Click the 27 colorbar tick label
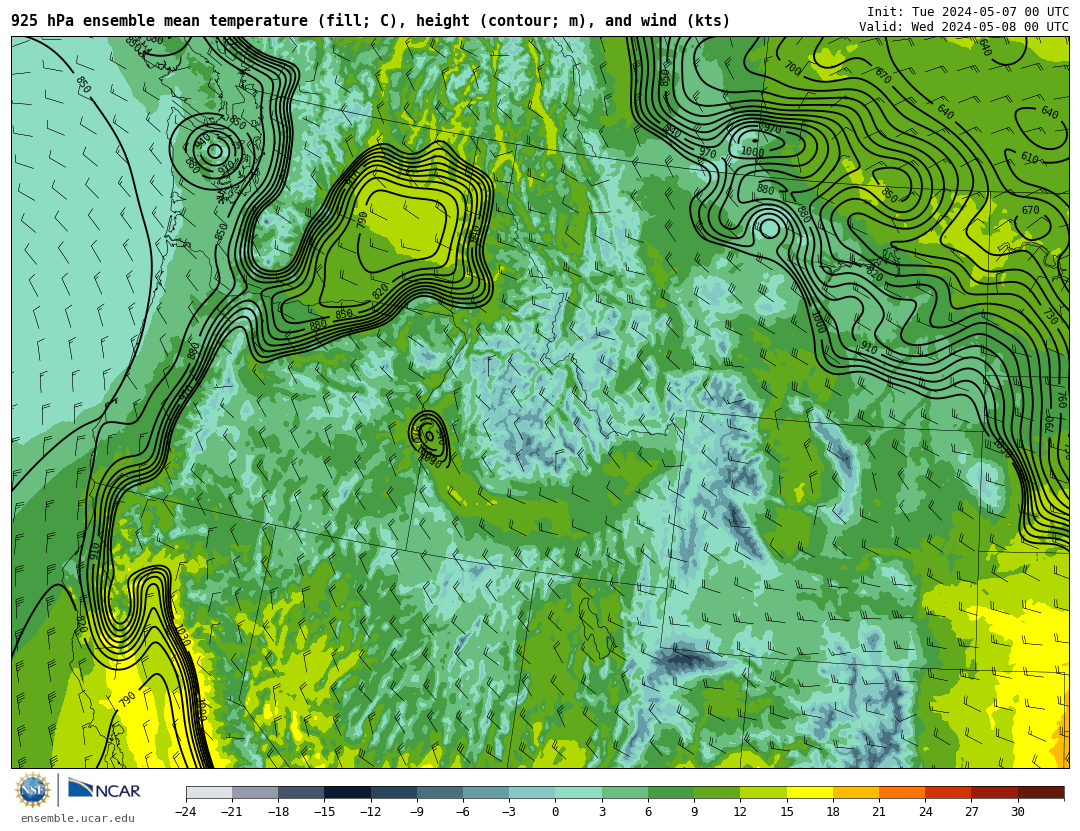This screenshot has width=1080, height=831. point(971,812)
